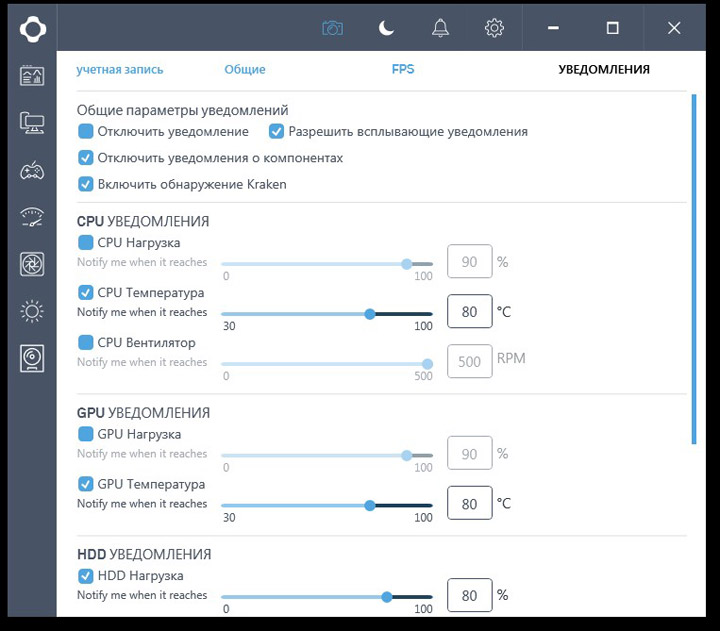
Task: Click GPU Нагрузка slider handle
Action: pyautogui.click(x=406, y=456)
